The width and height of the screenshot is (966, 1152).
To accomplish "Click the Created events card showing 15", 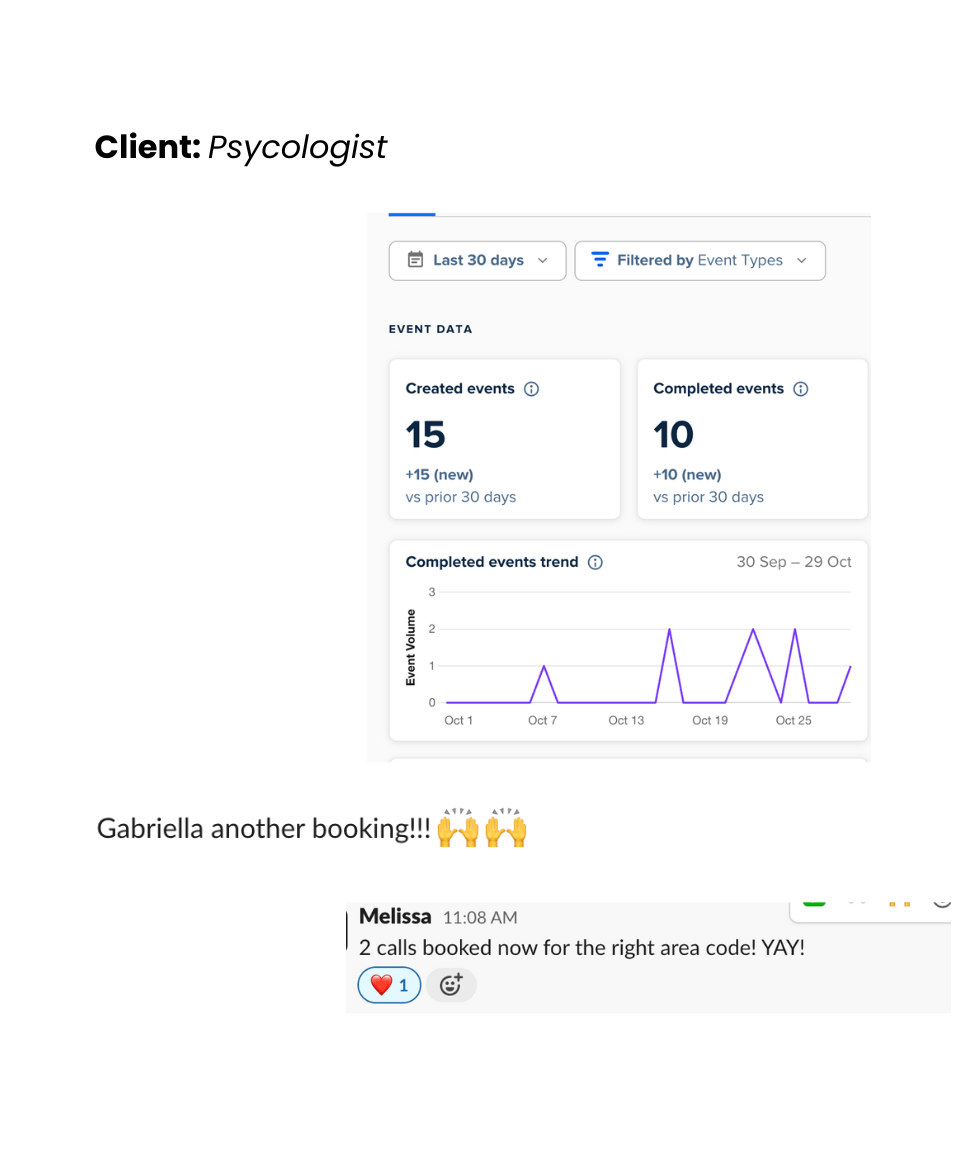I will [x=504, y=440].
